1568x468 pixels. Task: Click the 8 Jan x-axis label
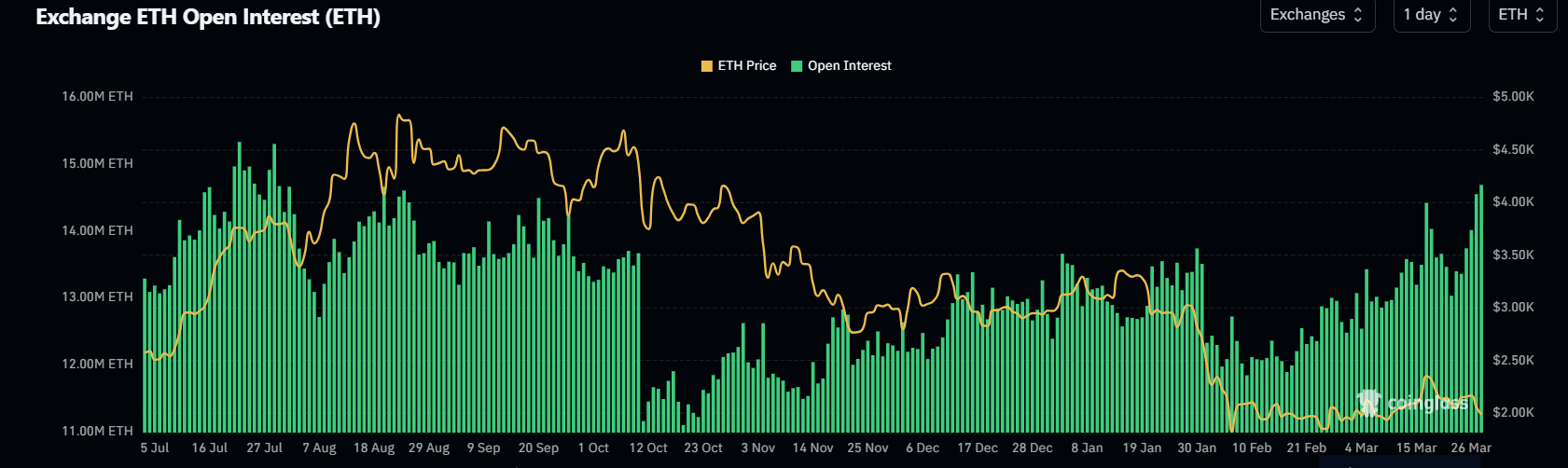coord(1087,448)
